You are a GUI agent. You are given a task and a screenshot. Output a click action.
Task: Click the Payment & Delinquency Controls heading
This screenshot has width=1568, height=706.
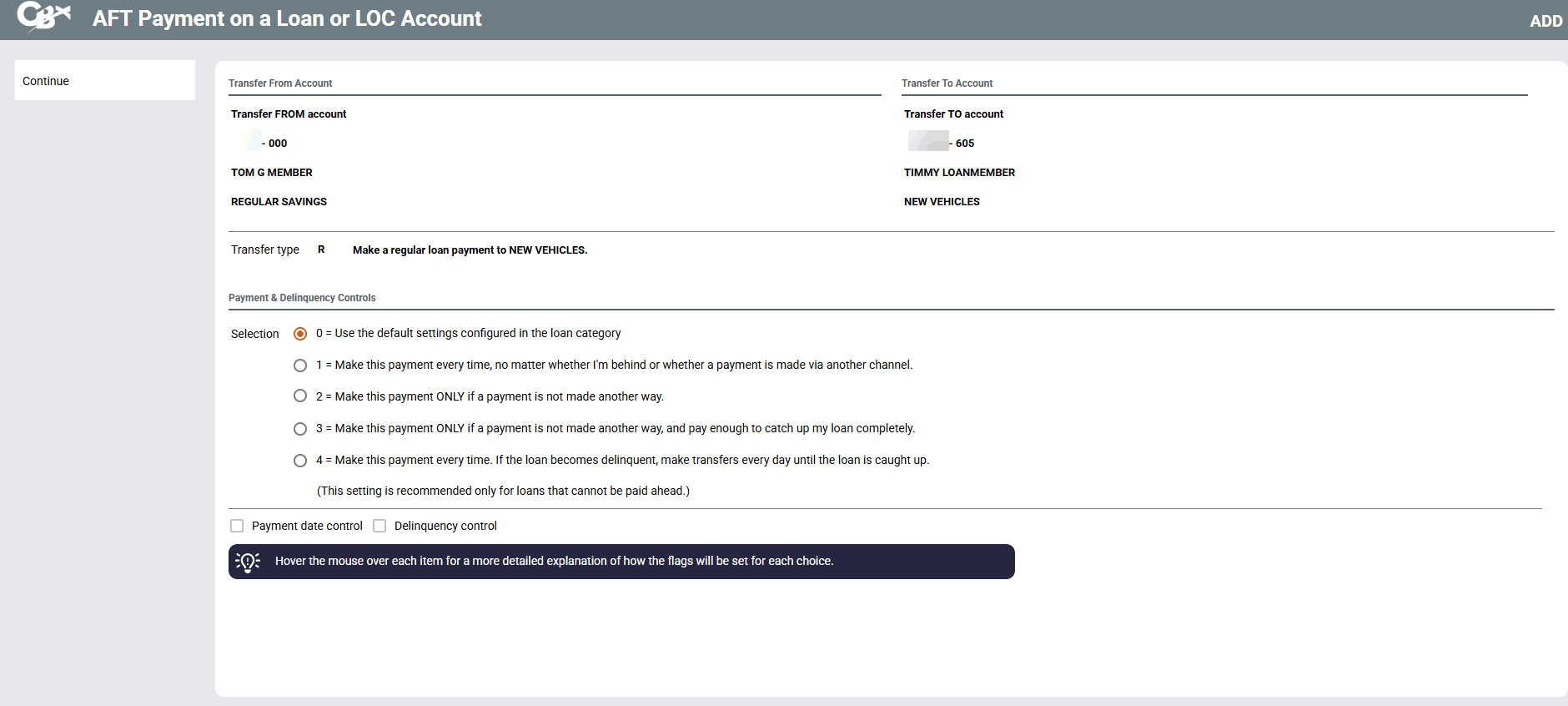click(x=302, y=298)
